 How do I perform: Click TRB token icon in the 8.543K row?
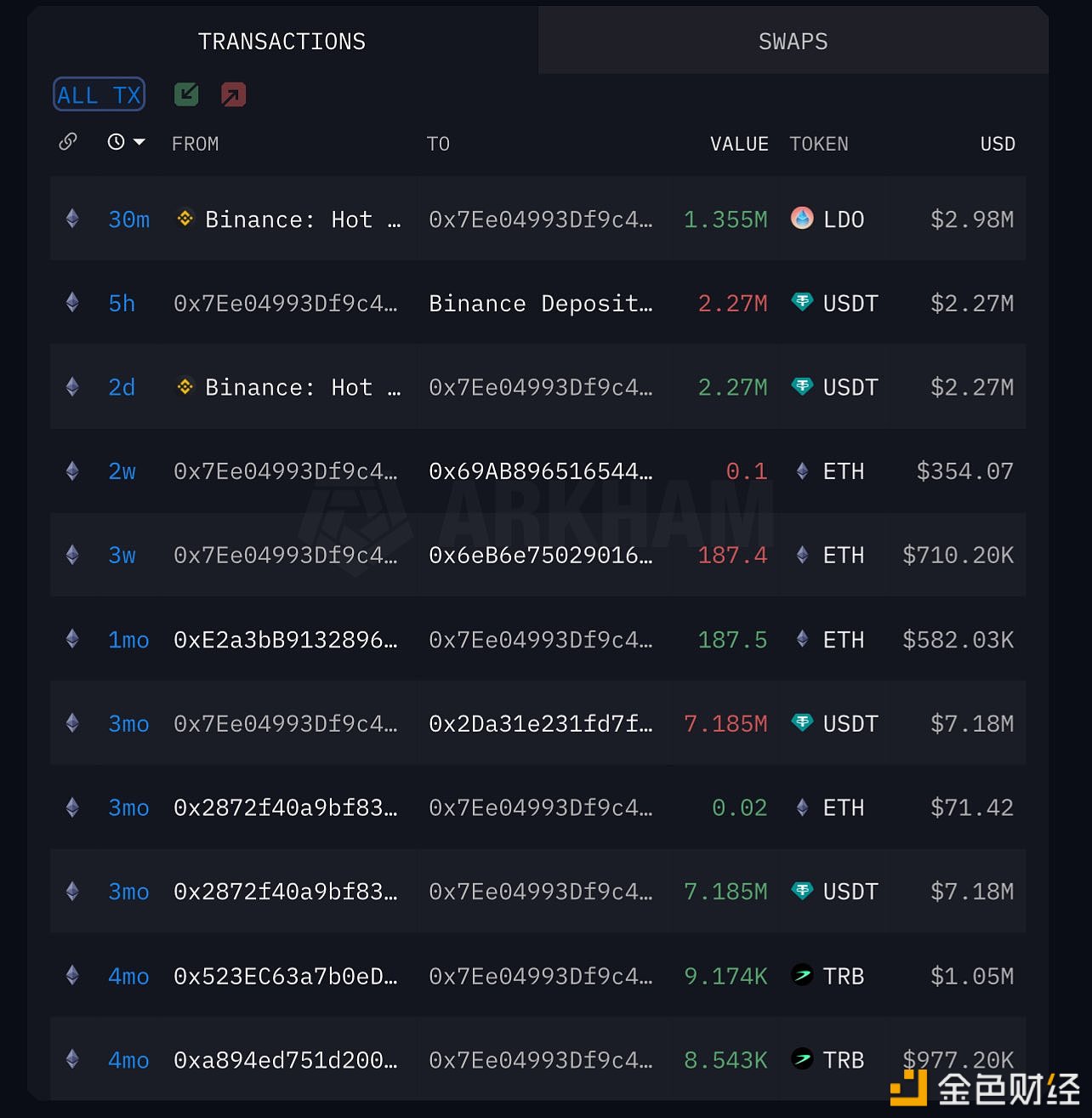coord(802,1058)
